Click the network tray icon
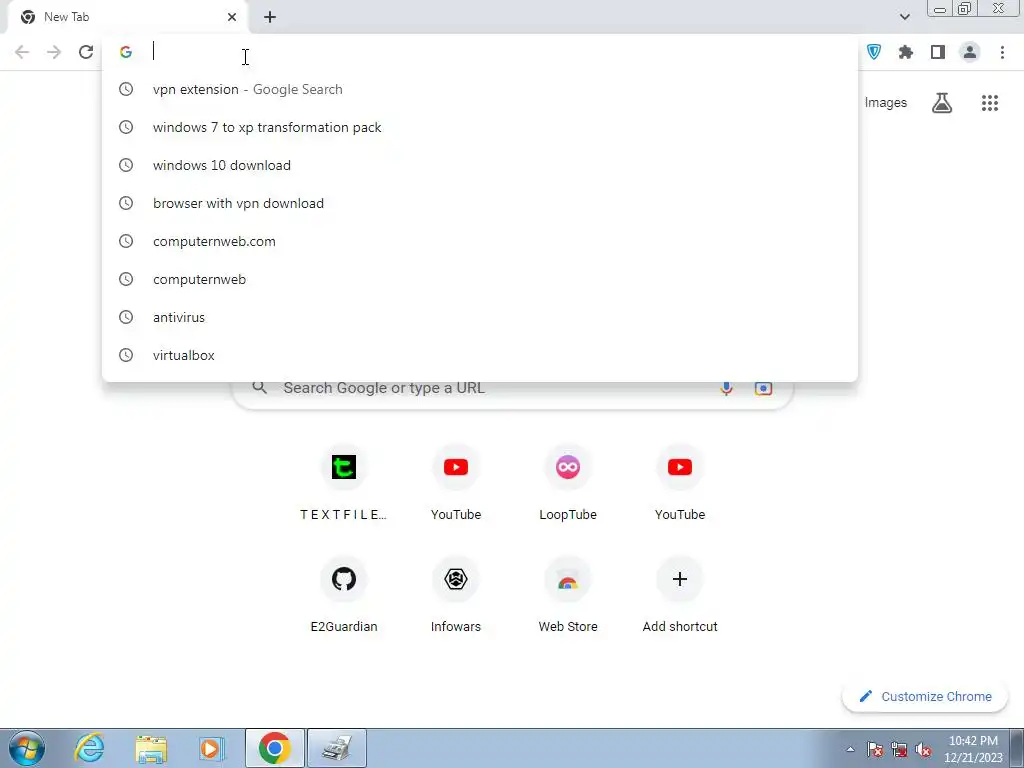 point(899,750)
